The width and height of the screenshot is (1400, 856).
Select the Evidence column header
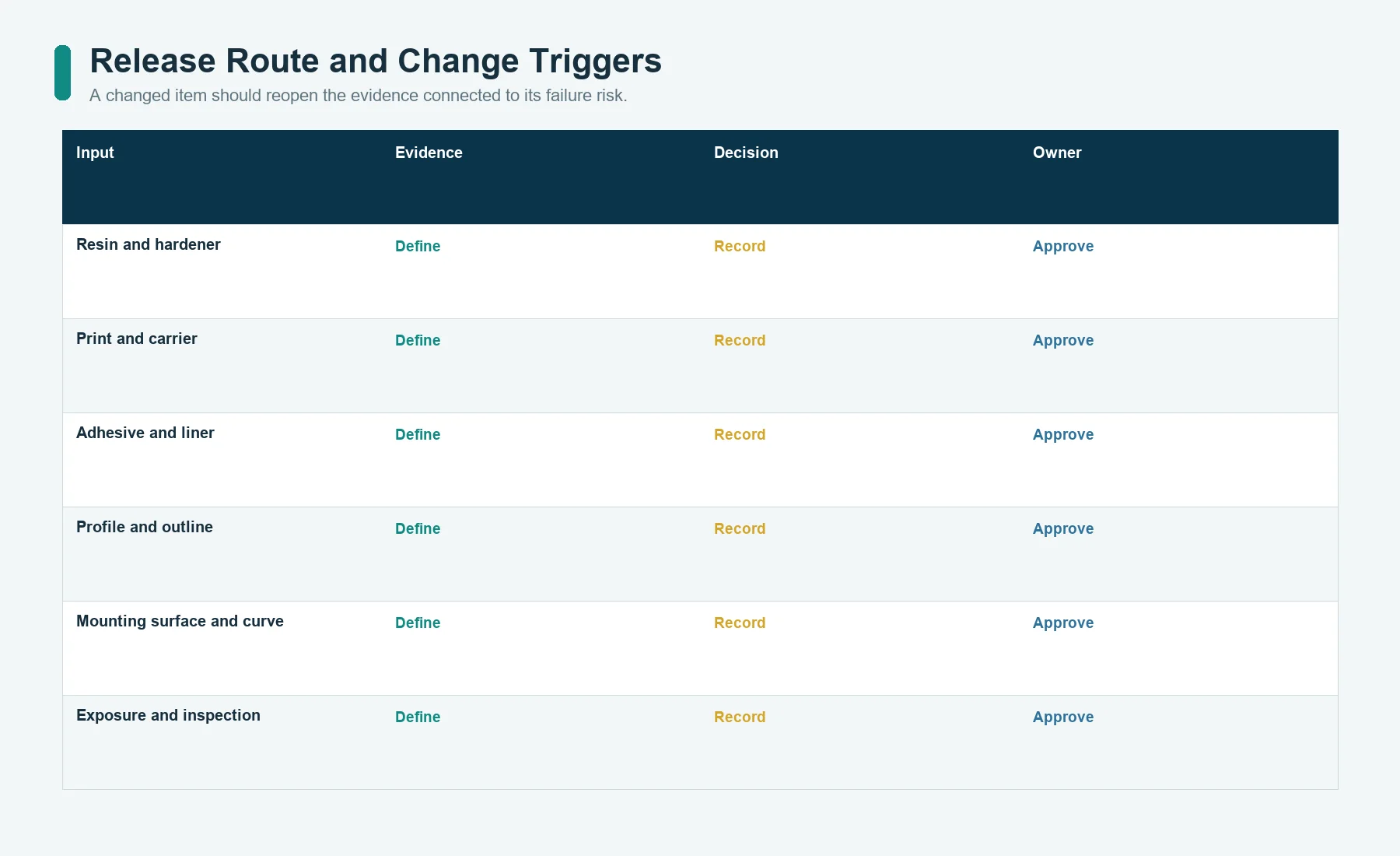(429, 153)
